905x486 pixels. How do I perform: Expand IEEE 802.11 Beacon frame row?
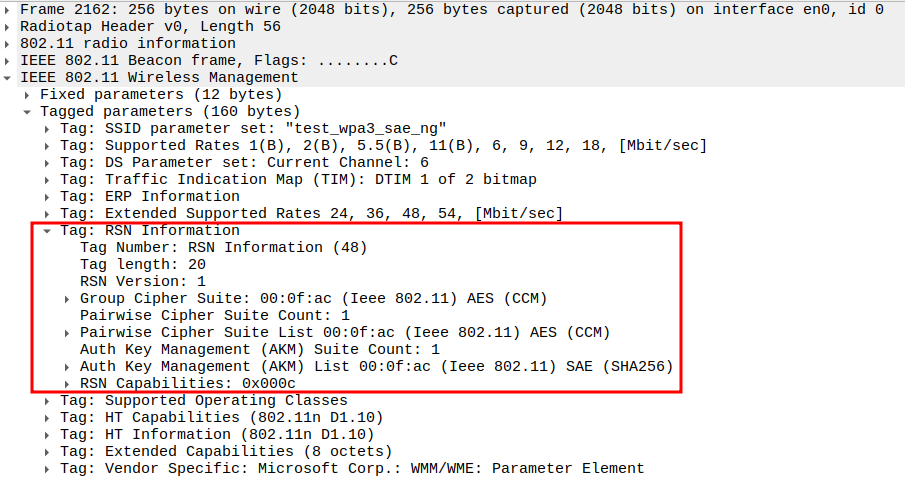click(x=9, y=61)
